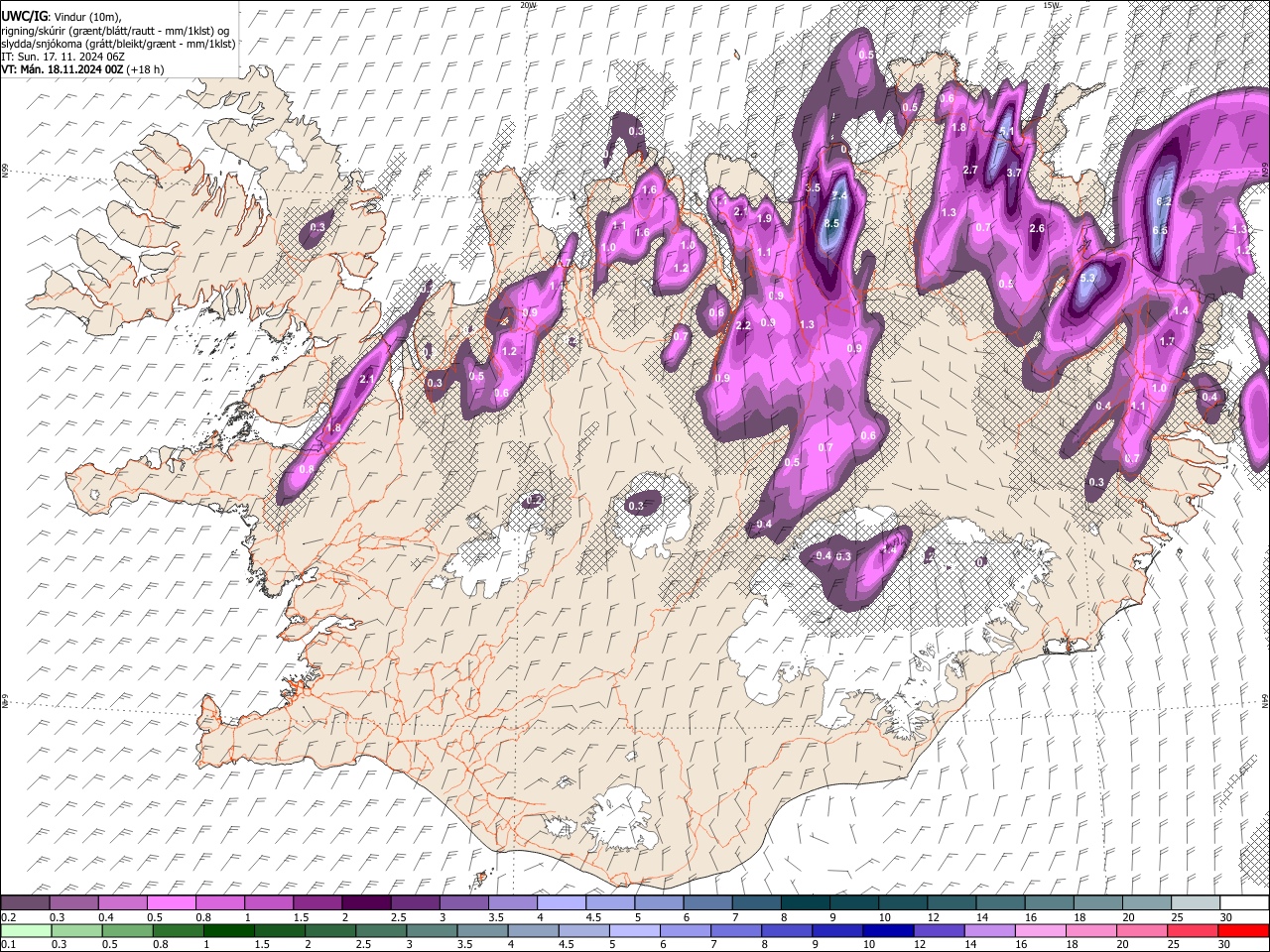Click the '0.4' label on snow scale
This screenshot has height=952, width=1270.
pos(105,916)
